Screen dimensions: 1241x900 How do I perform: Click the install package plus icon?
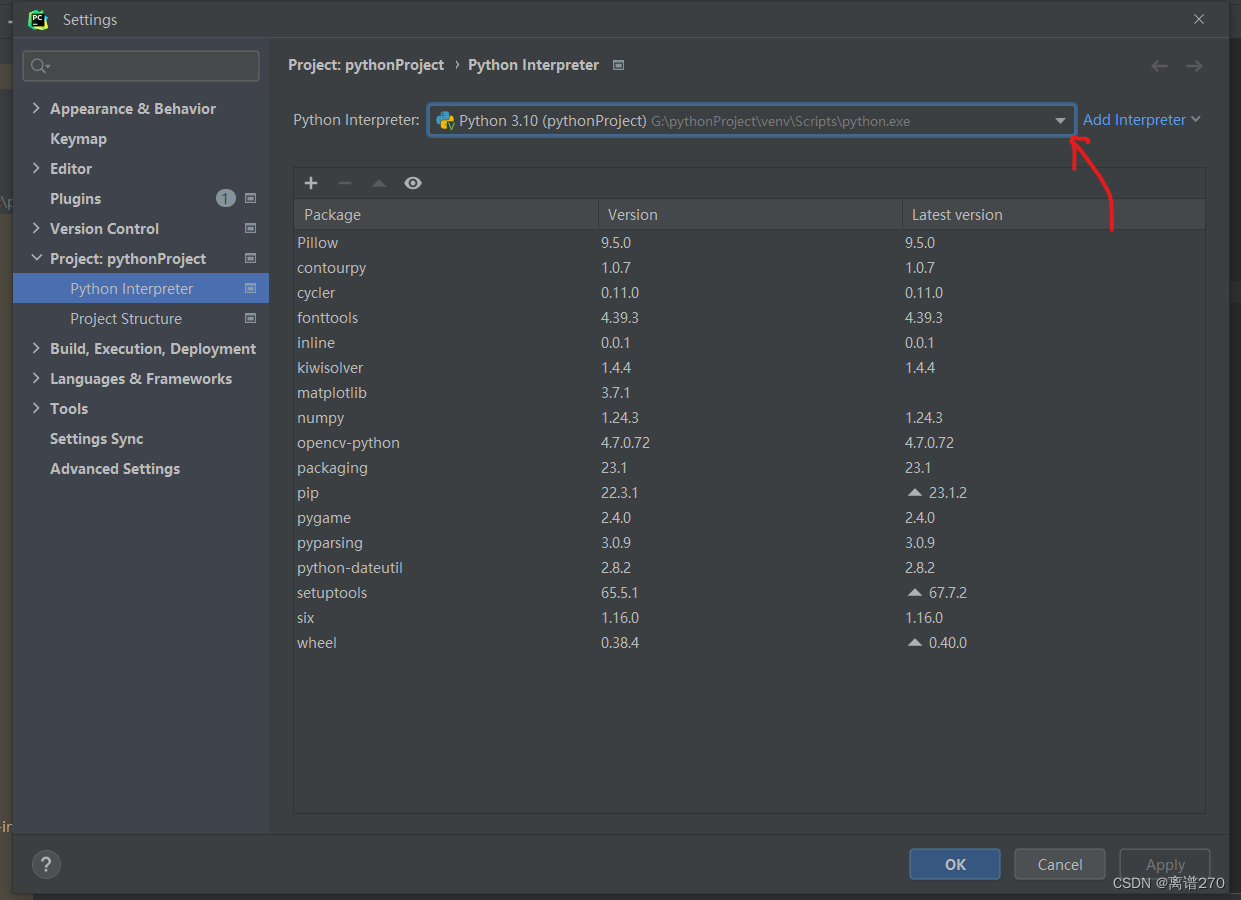(x=311, y=183)
